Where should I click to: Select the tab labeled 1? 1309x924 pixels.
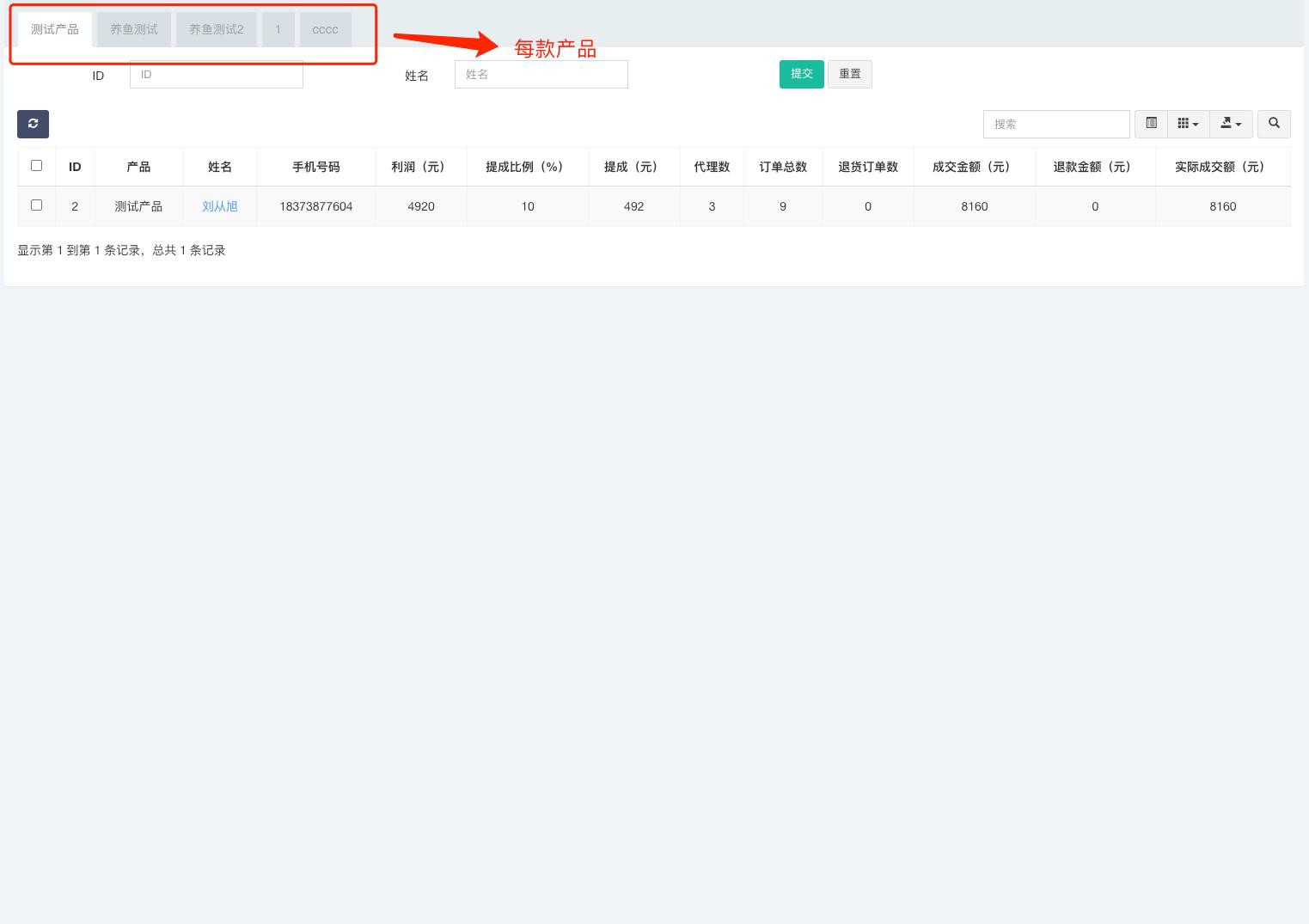coord(278,29)
